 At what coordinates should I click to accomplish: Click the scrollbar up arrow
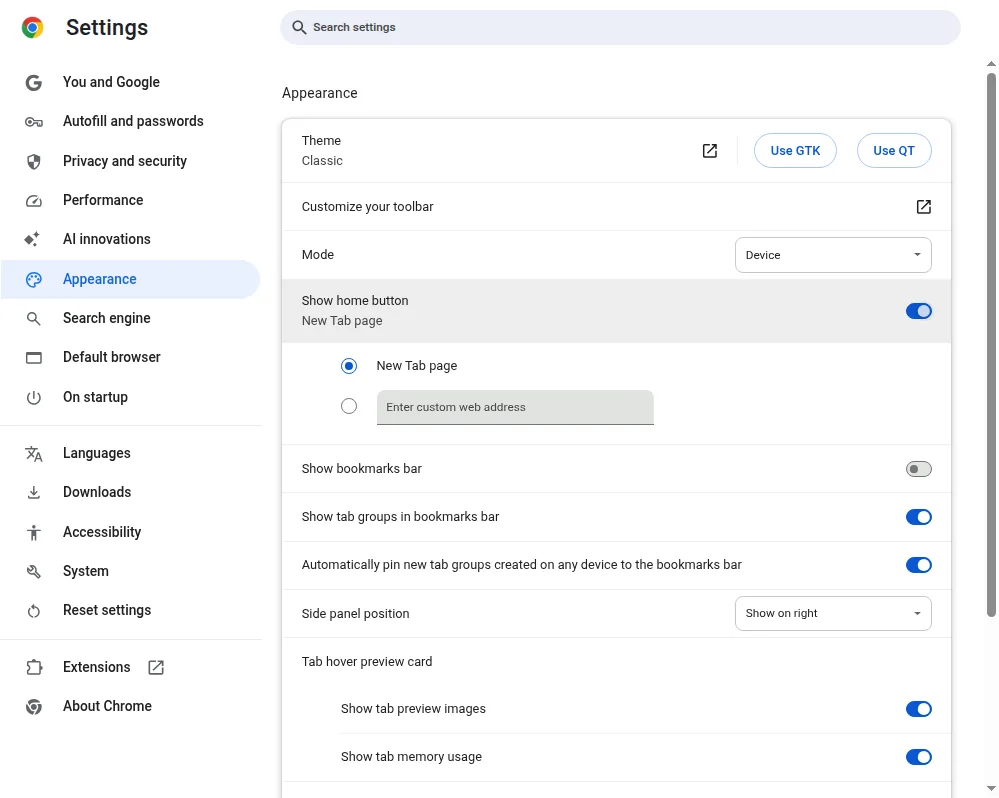click(x=991, y=64)
